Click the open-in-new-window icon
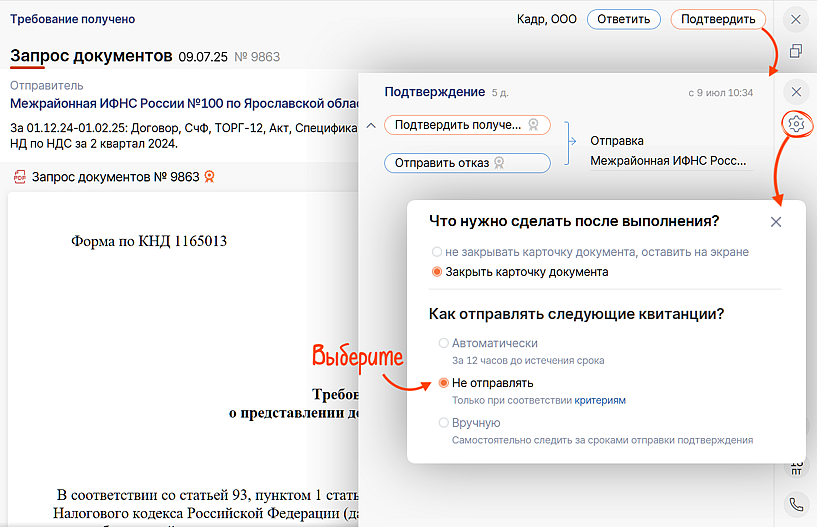Image resolution: width=817 pixels, height=527 pixels. [x=796, y=51]
